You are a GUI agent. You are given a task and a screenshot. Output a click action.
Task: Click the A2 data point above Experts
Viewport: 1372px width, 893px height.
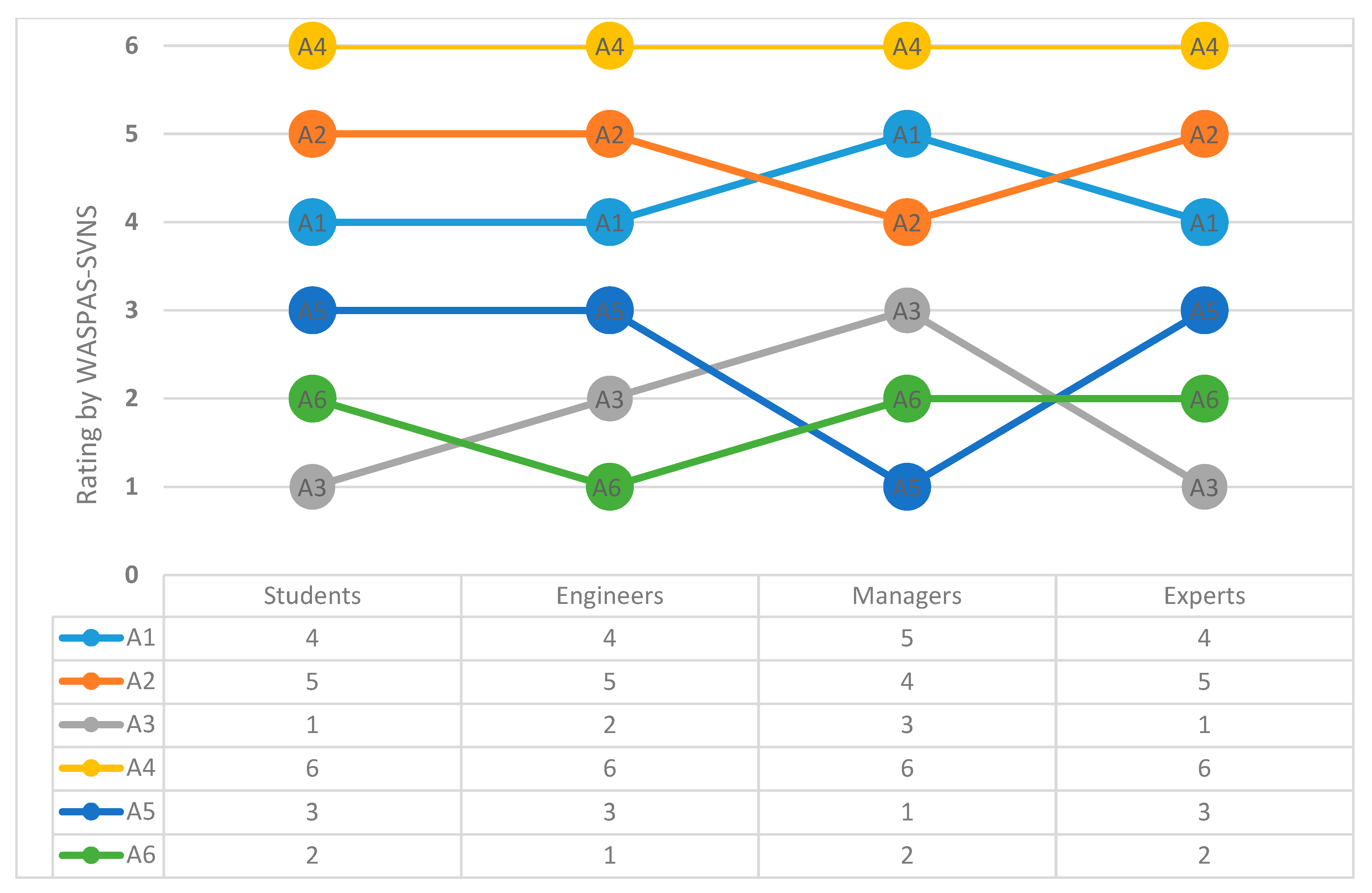pyautogui.click(x=1204, y=134)
